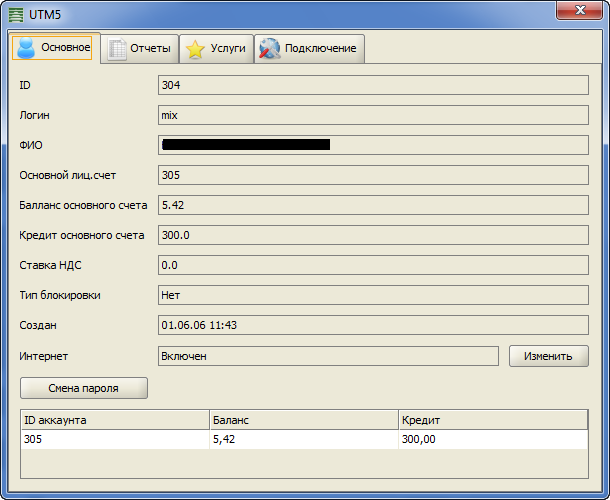Click the UTM5 application icon in title bar
The height and width of the screenshot is (500, 610).
[16, 11]
